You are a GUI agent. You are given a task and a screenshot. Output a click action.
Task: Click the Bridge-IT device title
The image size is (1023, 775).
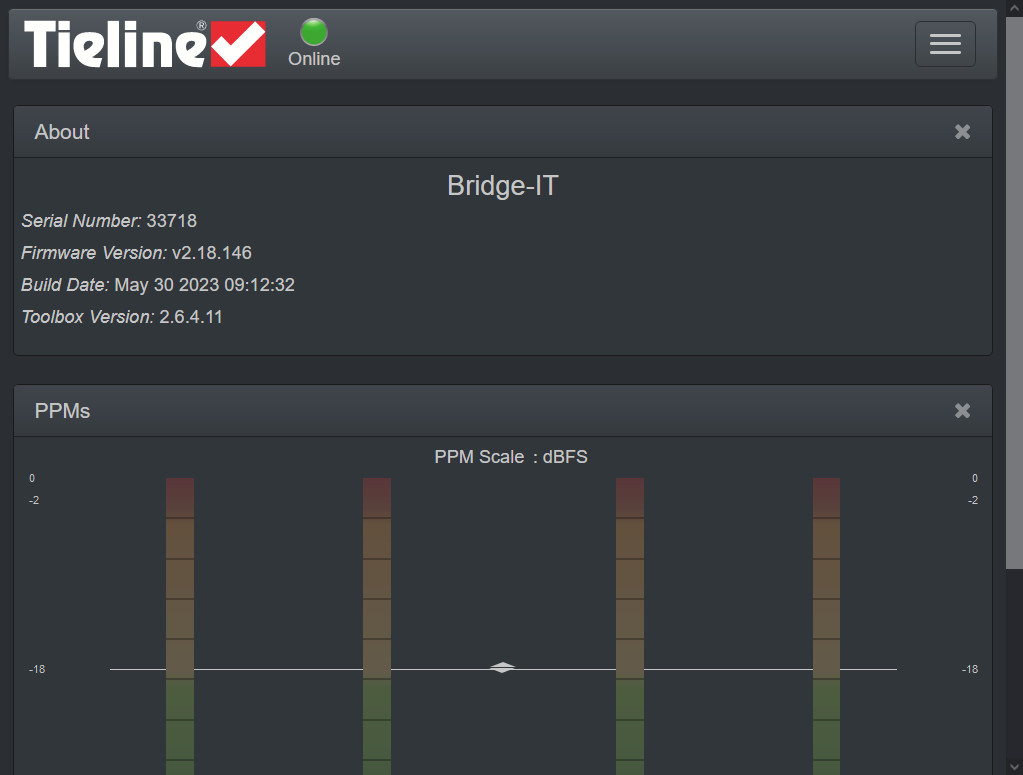[503, 186]
